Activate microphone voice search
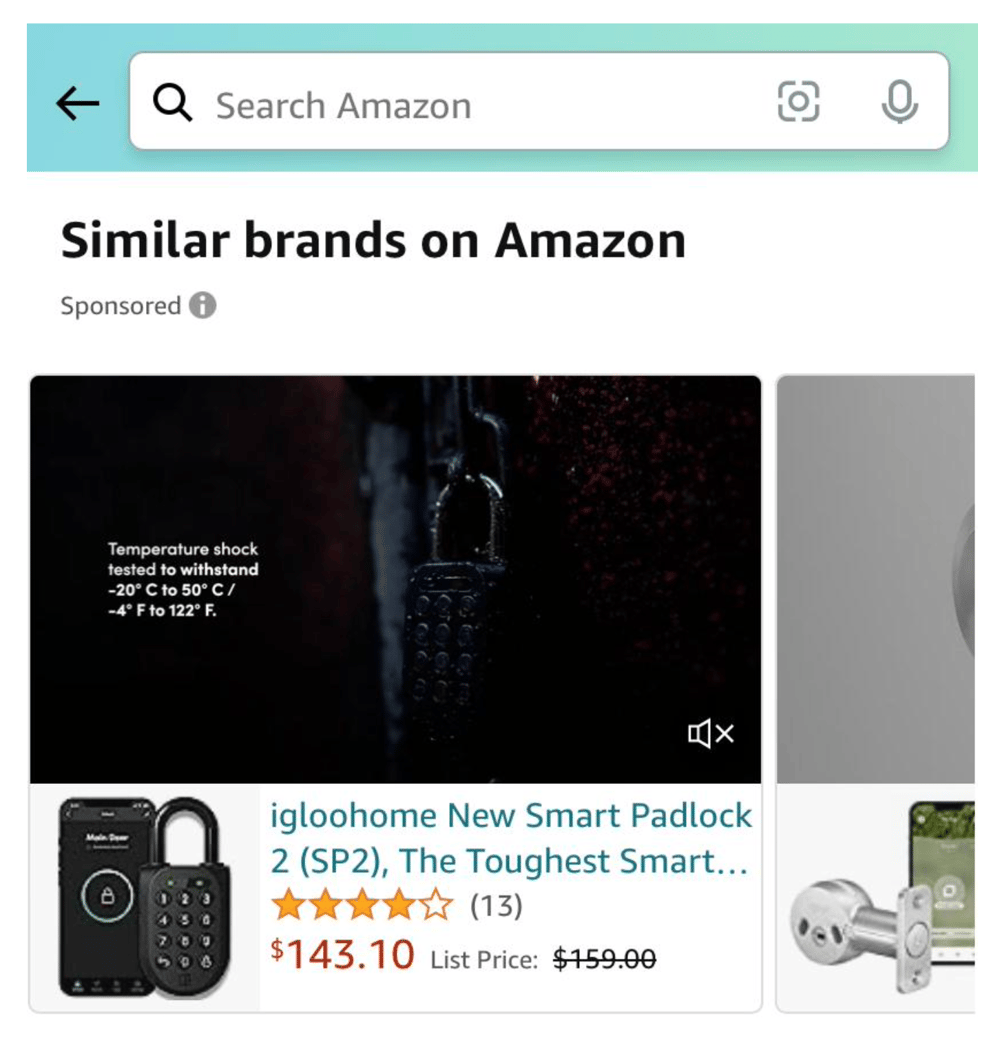Image resolution: width=1000 pixels, height=1042 pixels. point(900,102)
